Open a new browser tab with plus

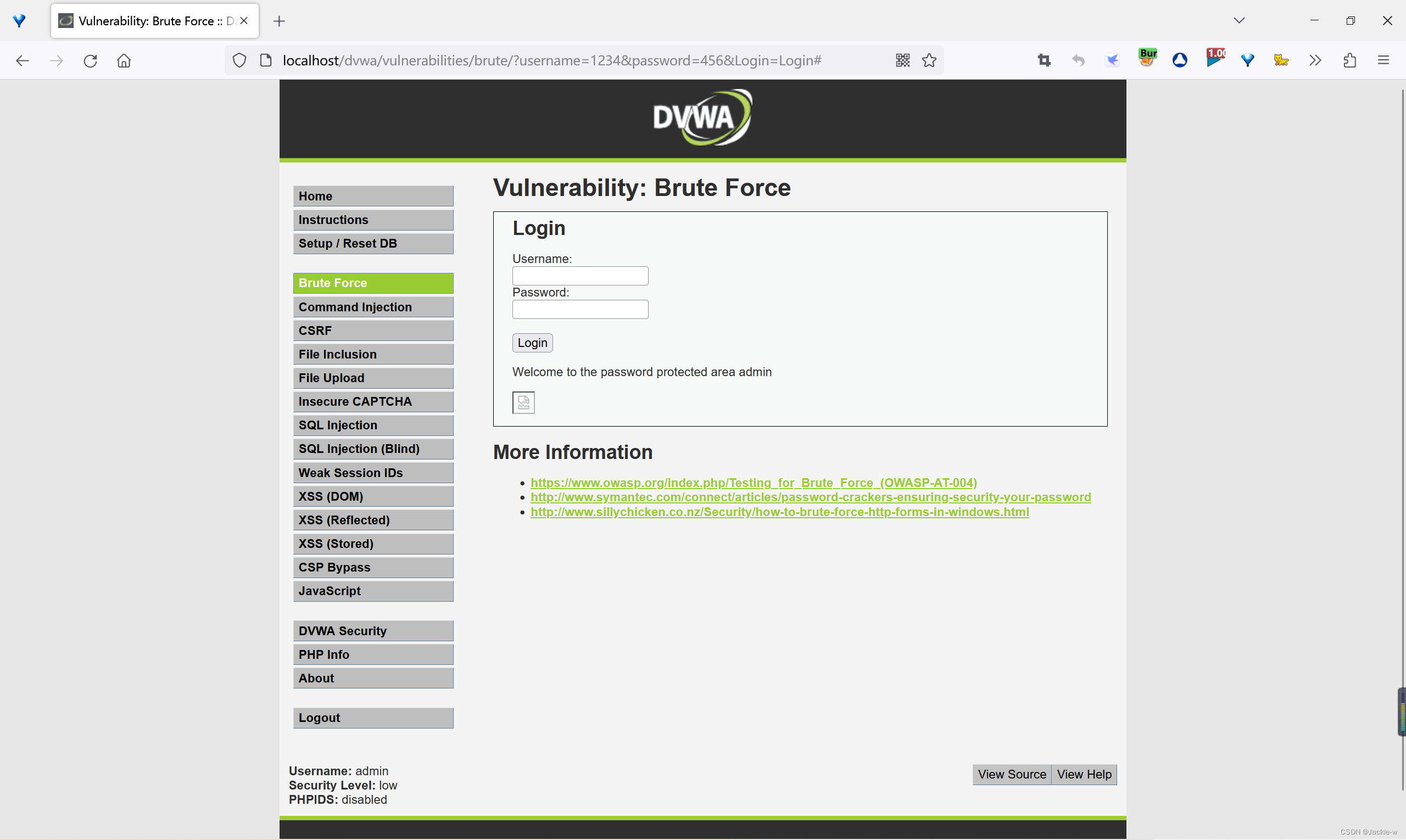pos(279,21)
